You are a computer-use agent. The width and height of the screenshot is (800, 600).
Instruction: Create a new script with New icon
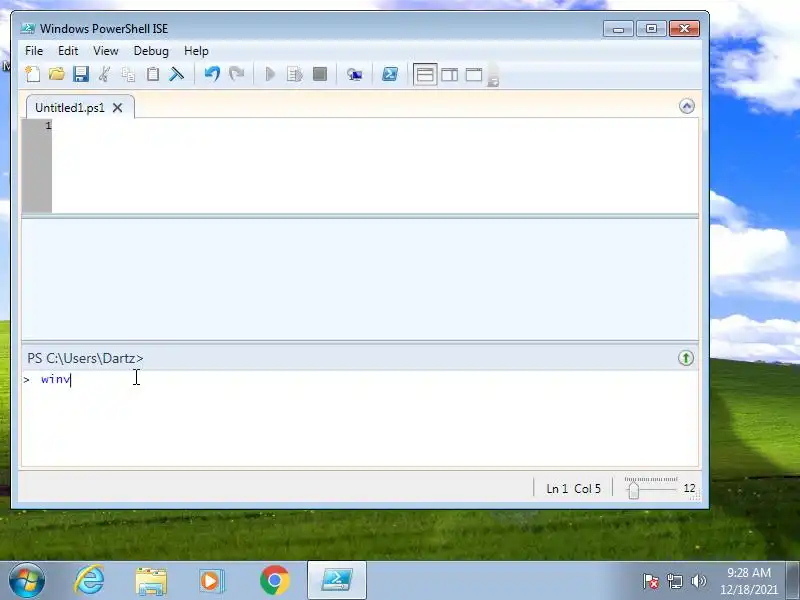click(33, 74)
